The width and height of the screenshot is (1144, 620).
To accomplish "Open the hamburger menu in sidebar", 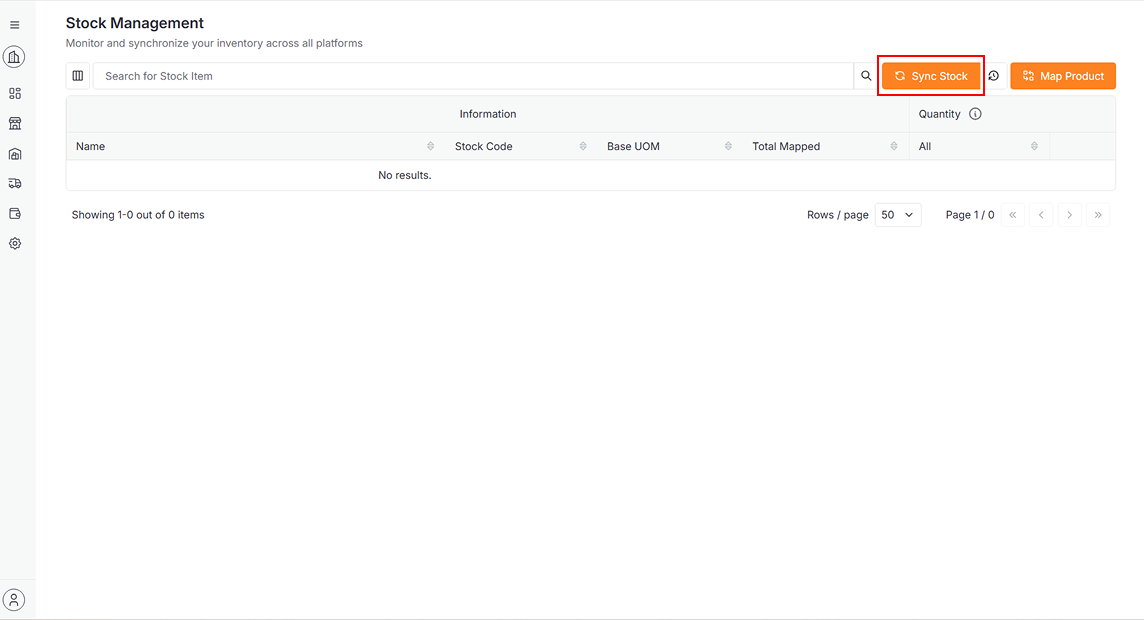I will pyautogui.click(x=14, y=25).
